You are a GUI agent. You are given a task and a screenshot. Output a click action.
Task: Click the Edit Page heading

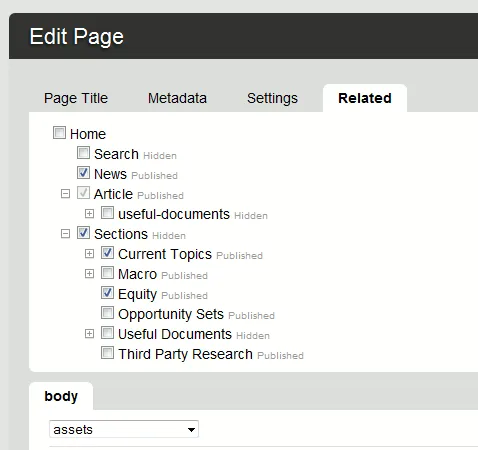(x=77, y=36)
